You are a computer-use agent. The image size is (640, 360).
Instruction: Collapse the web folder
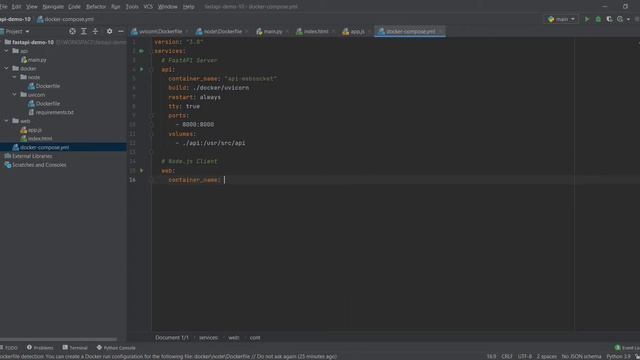7,121
